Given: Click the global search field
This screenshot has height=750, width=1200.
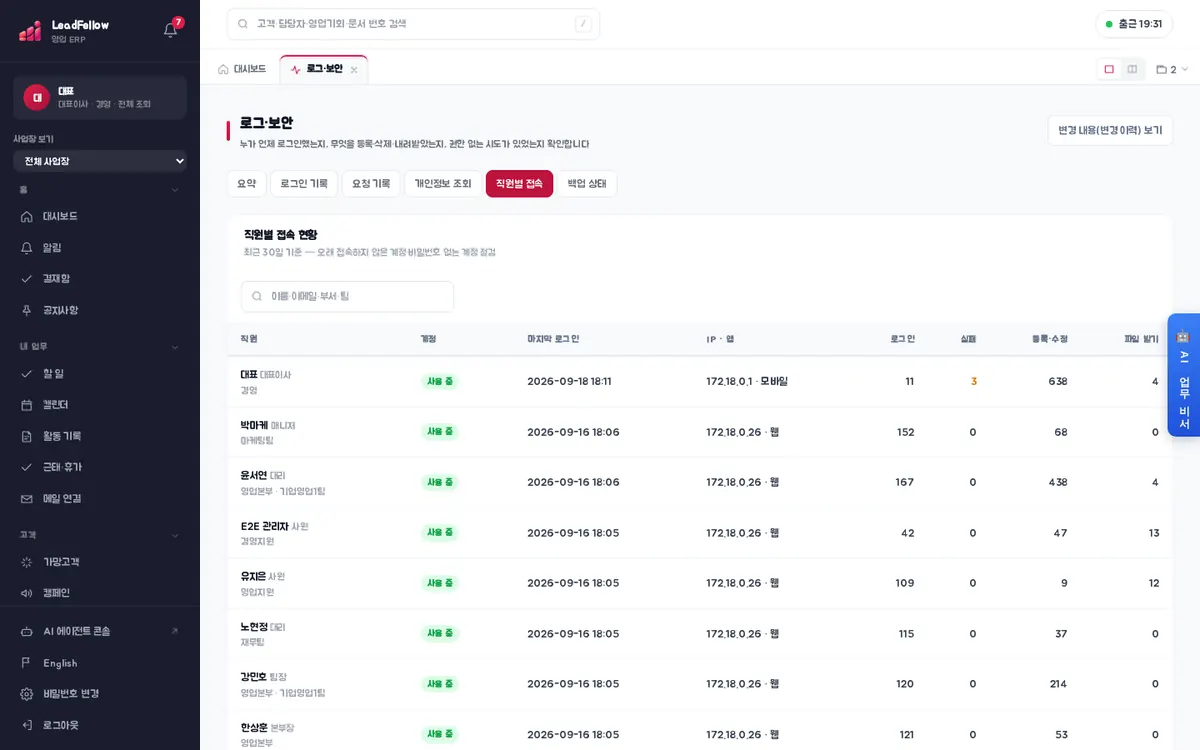Looking at the screenshot, I should [413, 24].
